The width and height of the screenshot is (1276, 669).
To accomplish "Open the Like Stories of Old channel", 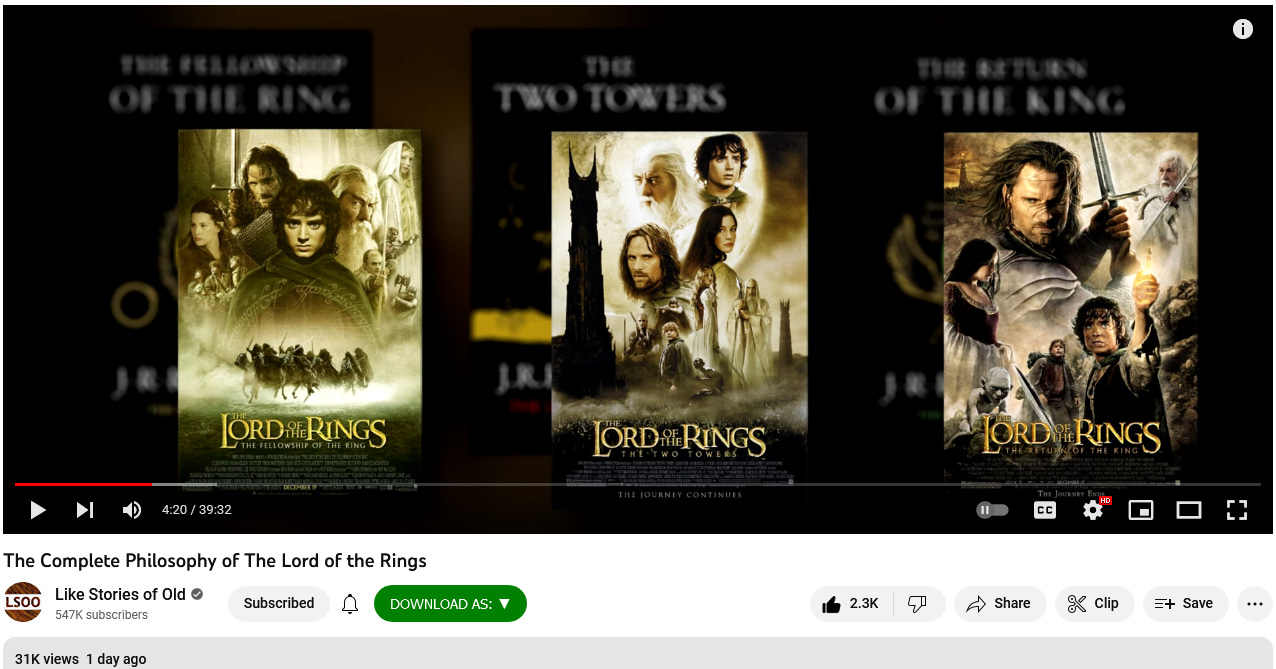I will [x=120, y=594].
